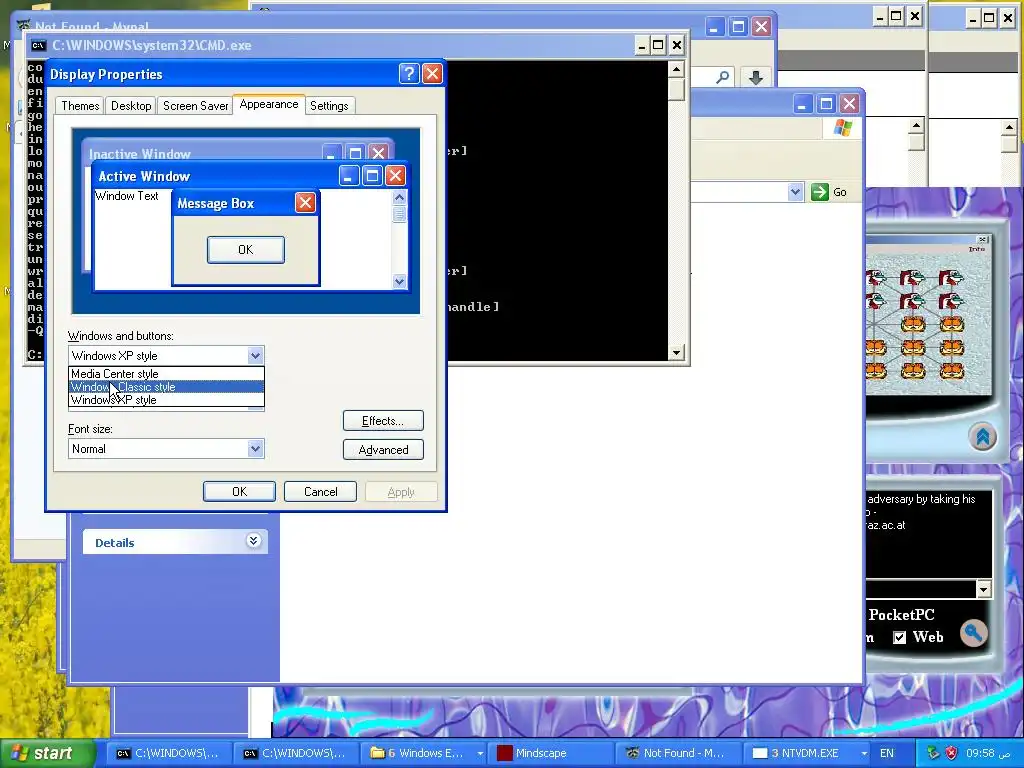Open the Explorer address bar dropdown
The width and height of the screenshot is (1024, 768).
point(795,192)
